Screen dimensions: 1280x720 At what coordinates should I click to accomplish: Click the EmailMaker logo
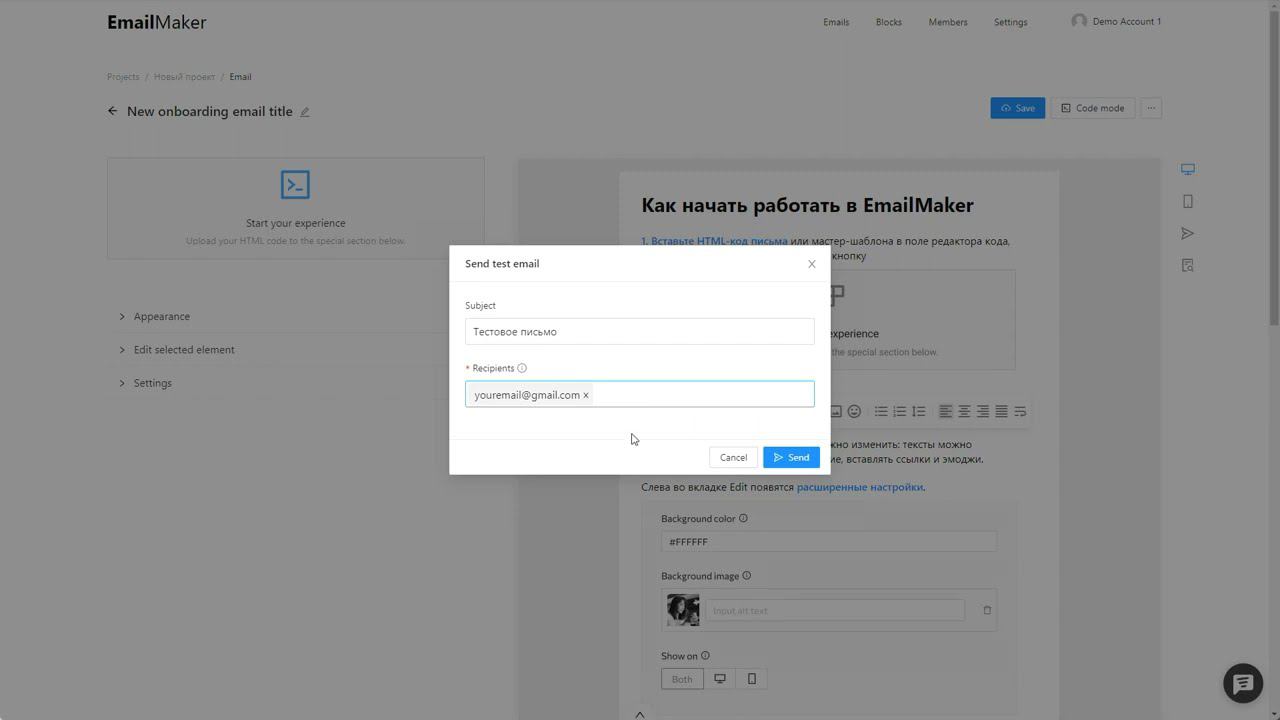pos(157,22)
